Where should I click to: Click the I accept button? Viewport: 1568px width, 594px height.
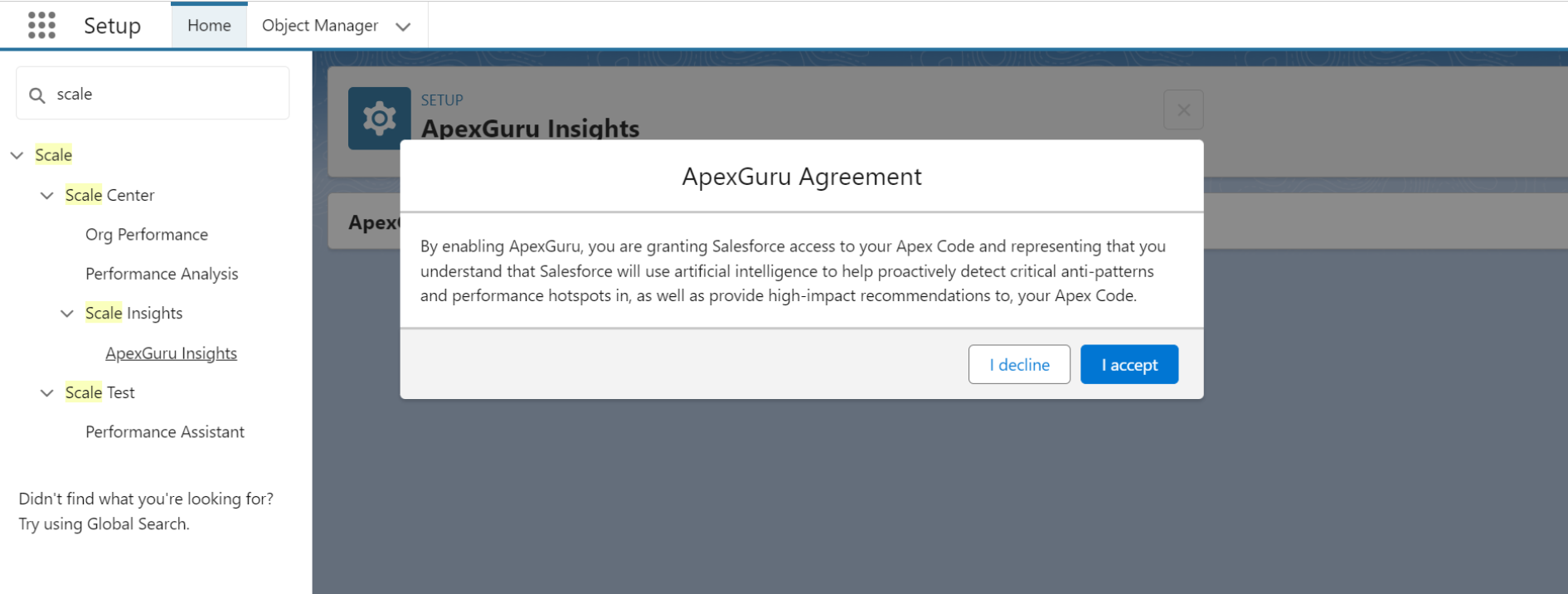[1129, 364]
